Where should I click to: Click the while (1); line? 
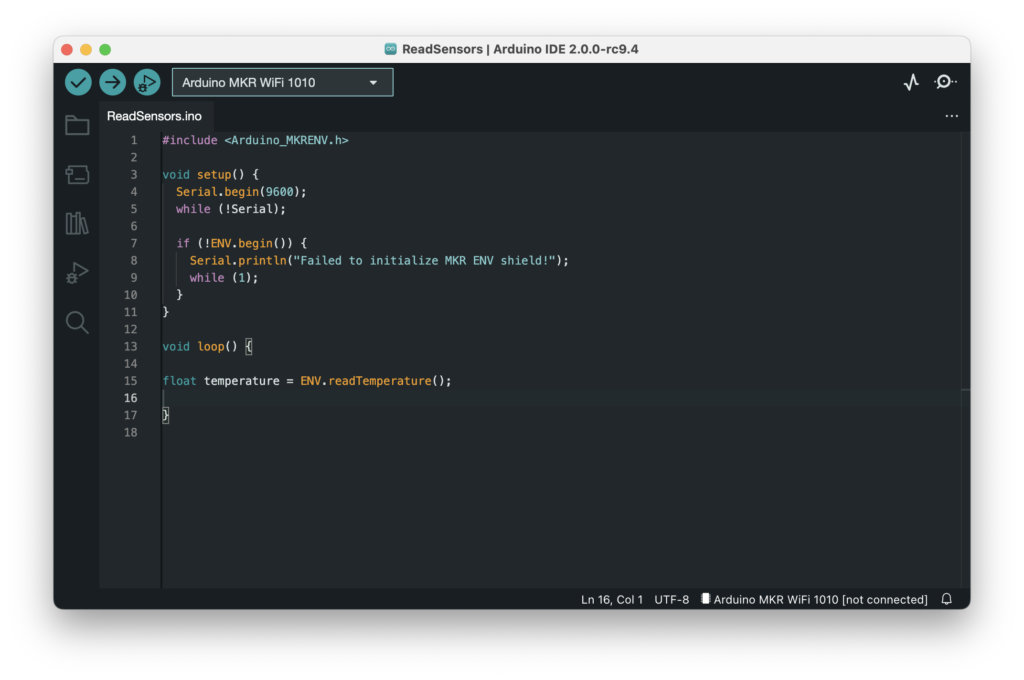pos(224,278)
